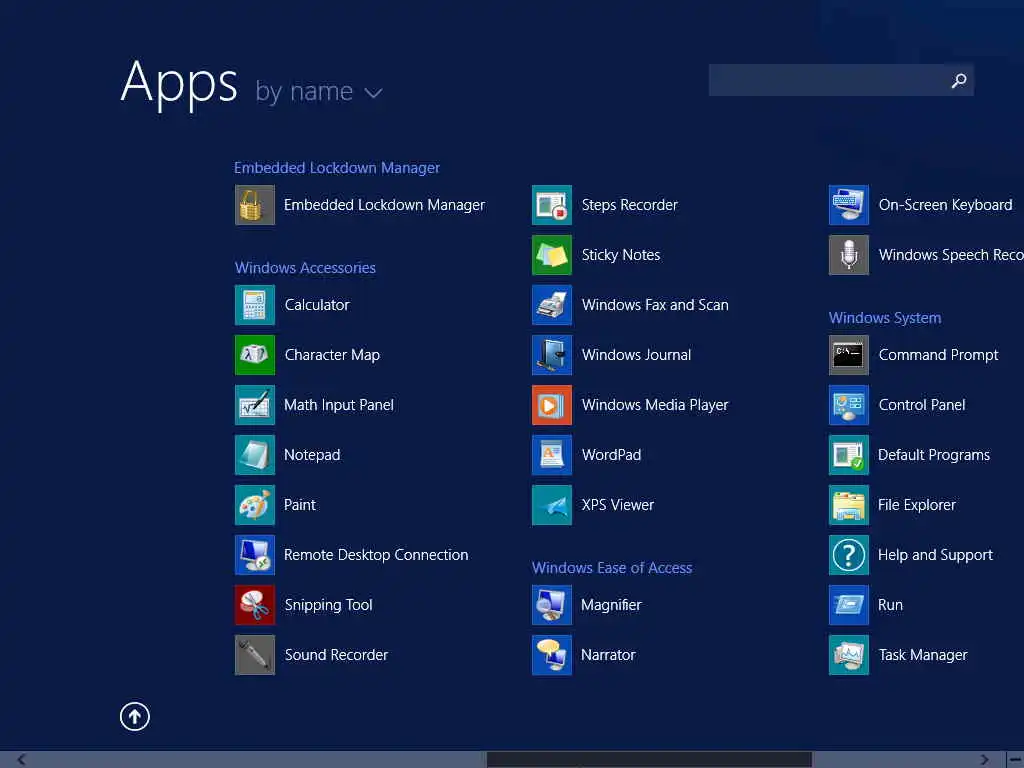Click the 'Windows Media Player' label
The height and width of the screenshot is (768, 1024).
click(655, 405)
